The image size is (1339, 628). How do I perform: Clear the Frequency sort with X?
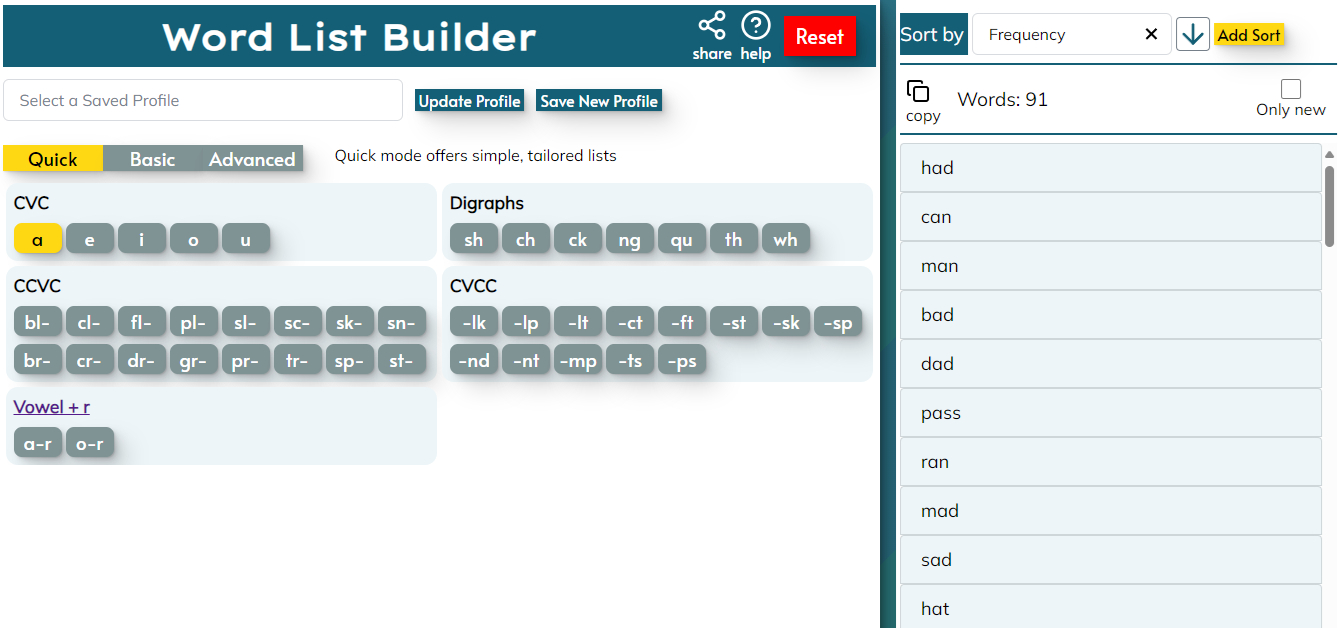(x=1151, y=34)
